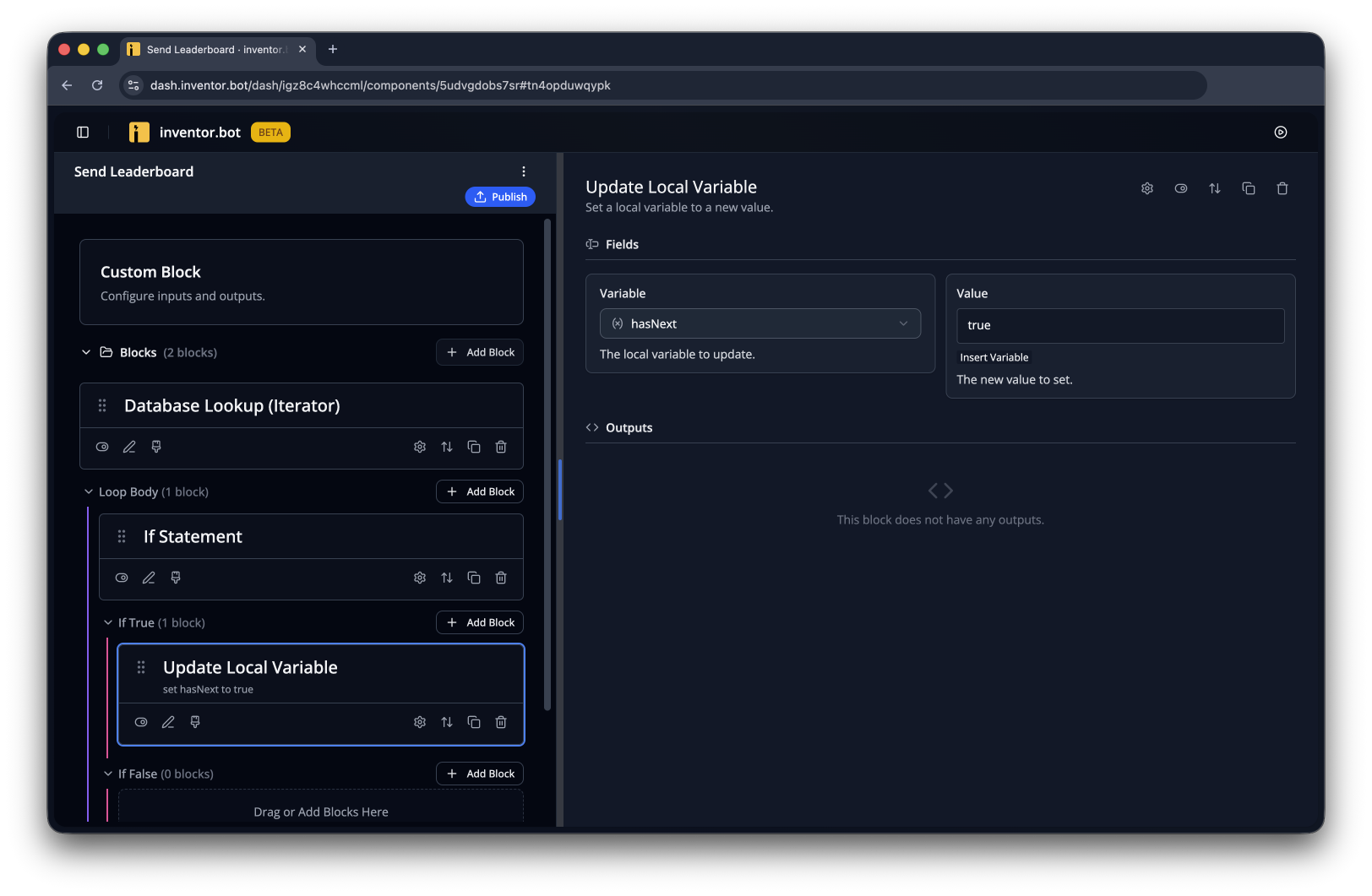
Task: Click the address bar URL
Action: click(380, 85)
